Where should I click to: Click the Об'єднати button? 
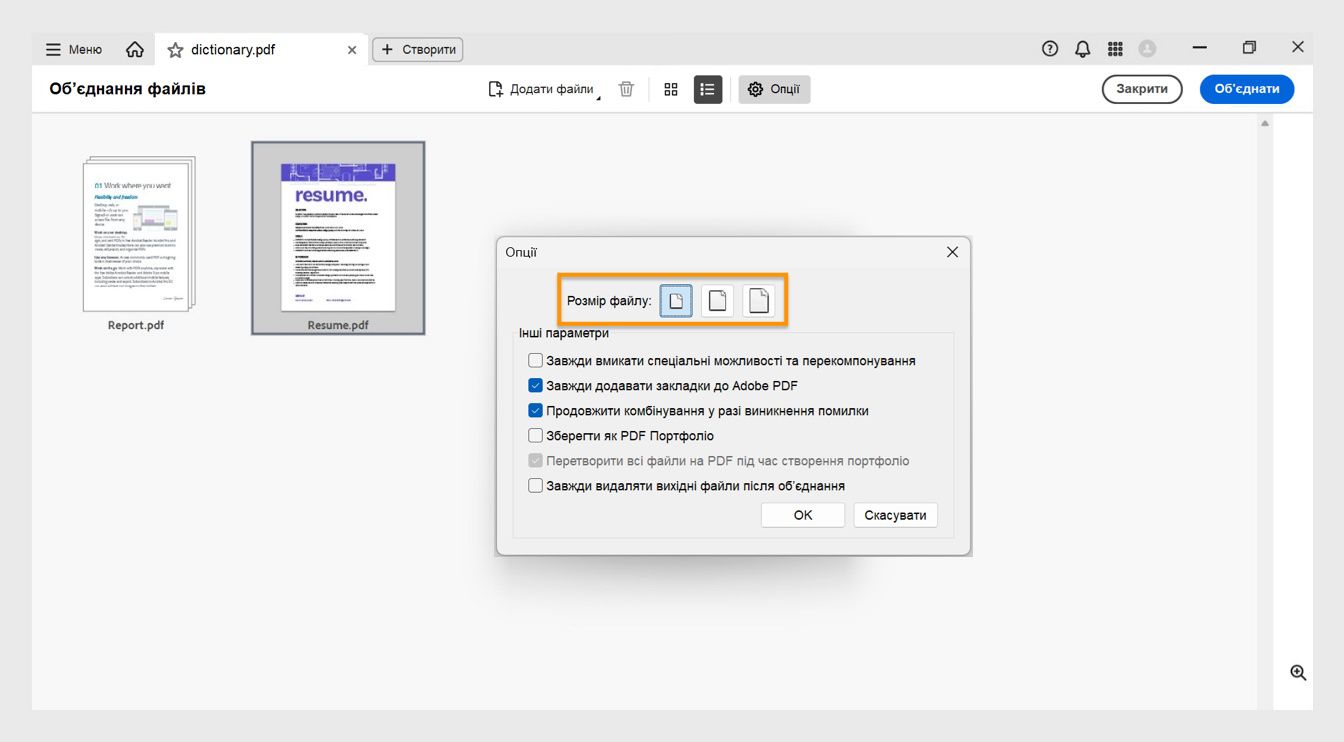coord(1247,89)
